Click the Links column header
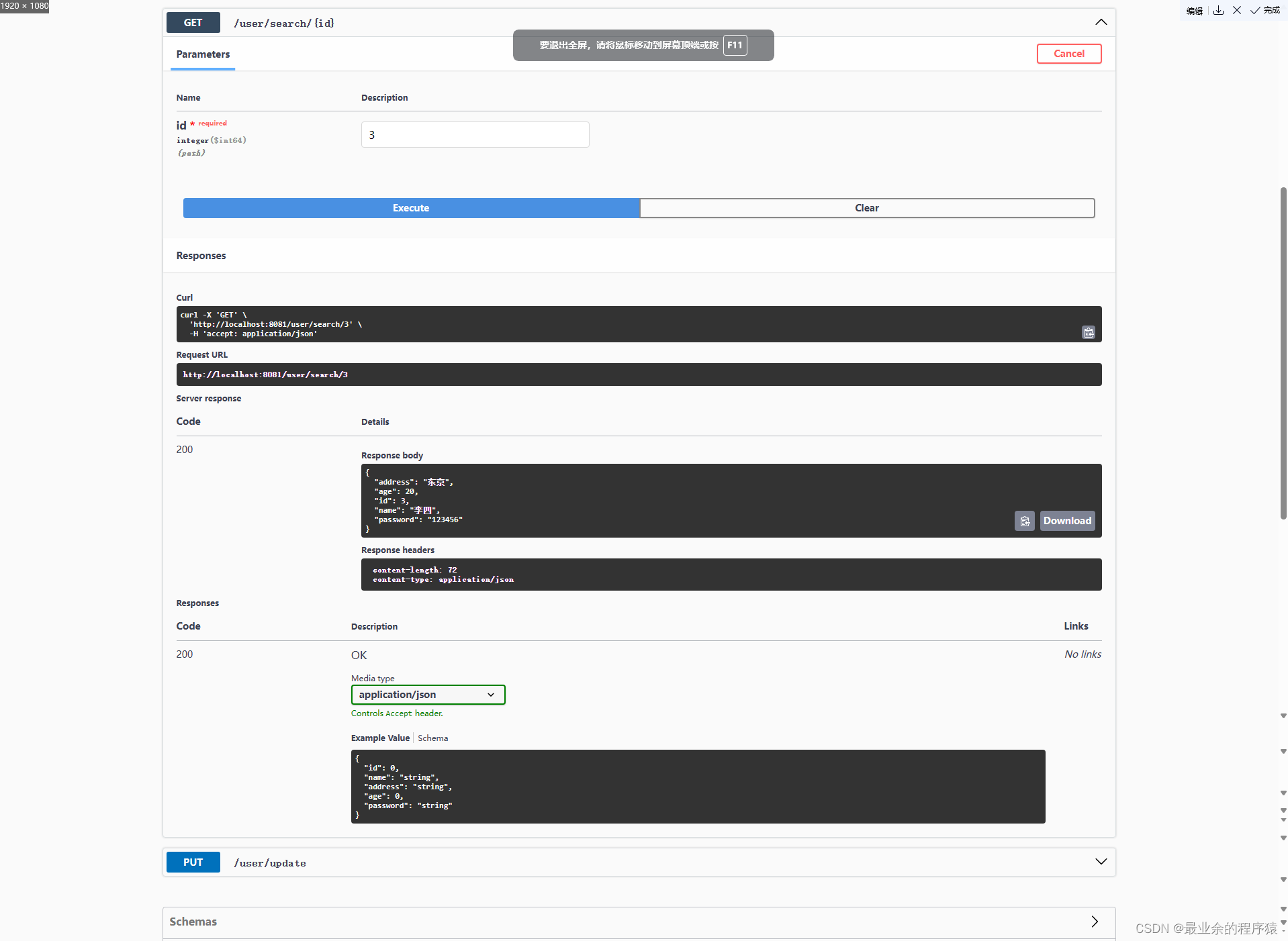The image size is (1288, 941). [x=1076, y=626]
